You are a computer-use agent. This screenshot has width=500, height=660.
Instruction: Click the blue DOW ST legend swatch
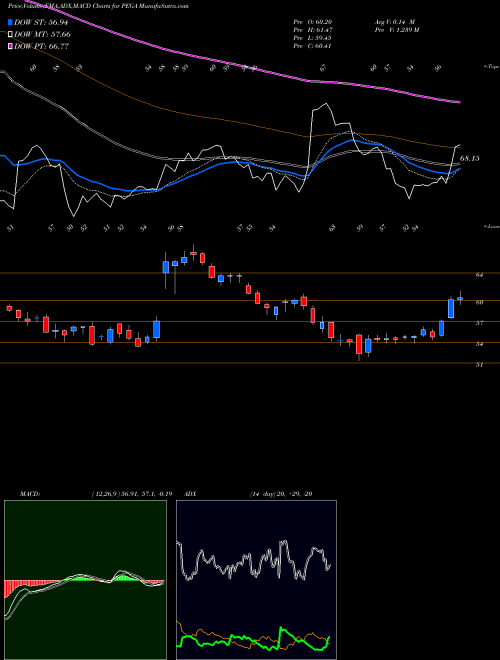tap(10, 22)
